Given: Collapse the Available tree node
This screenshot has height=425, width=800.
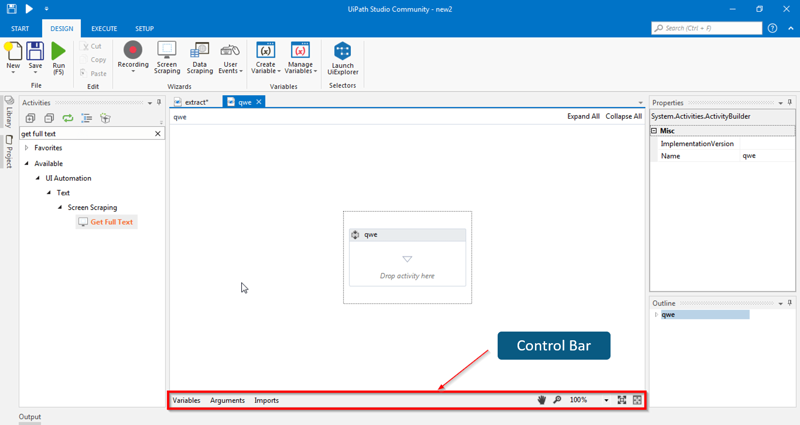Looking at the screenshot, I should pyautogui.click(x=27, y=164).
